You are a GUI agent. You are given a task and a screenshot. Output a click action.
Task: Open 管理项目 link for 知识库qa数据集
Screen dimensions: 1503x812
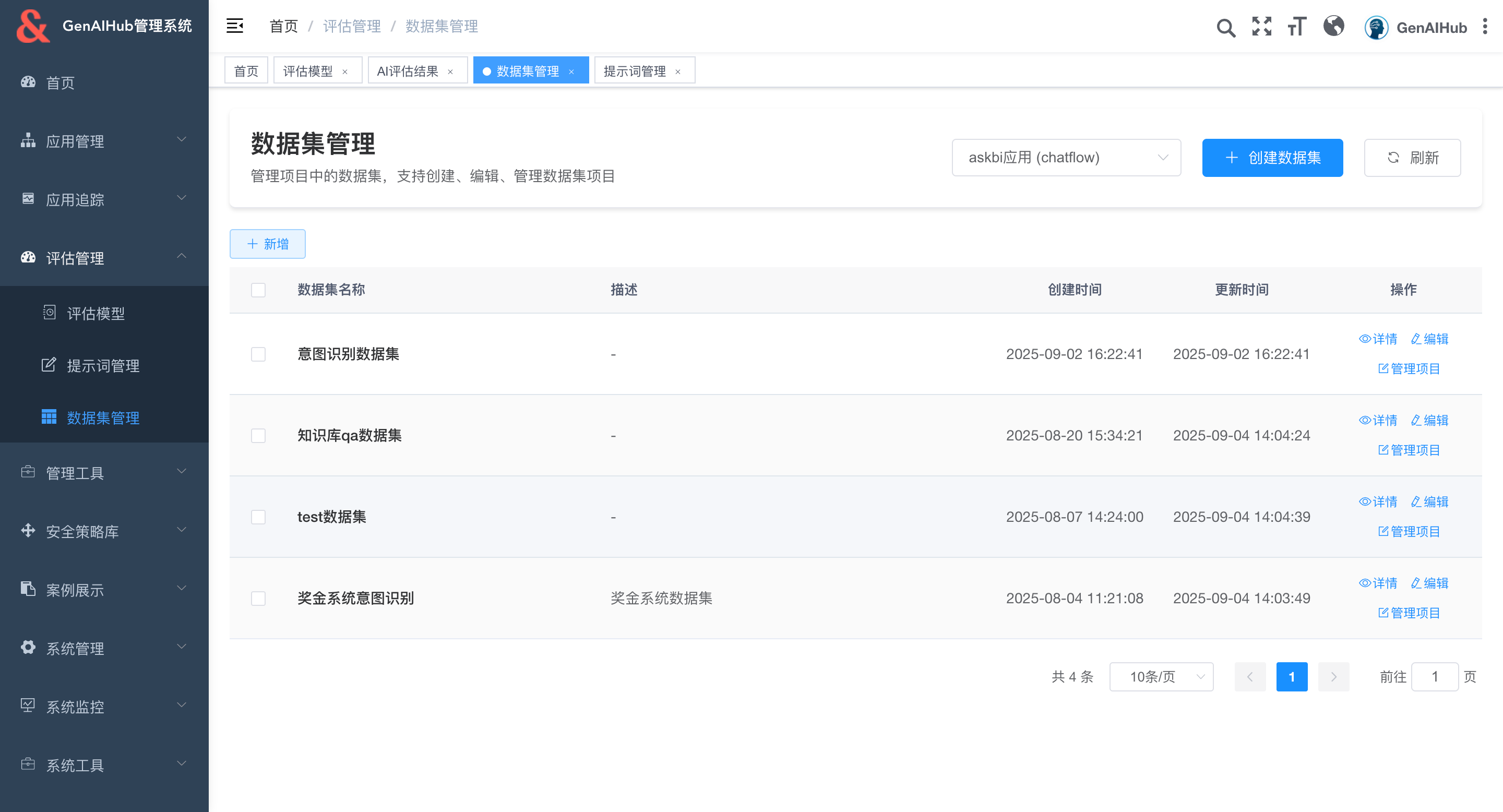1409,450
